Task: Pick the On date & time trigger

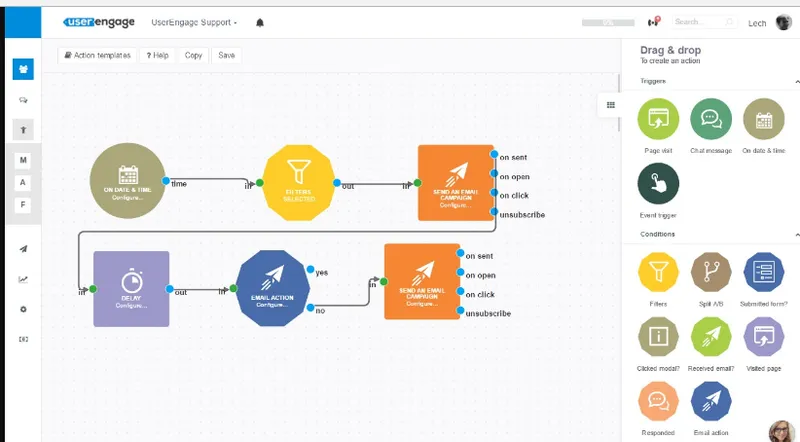Action: pyautogui.click(x=764, y=119)
